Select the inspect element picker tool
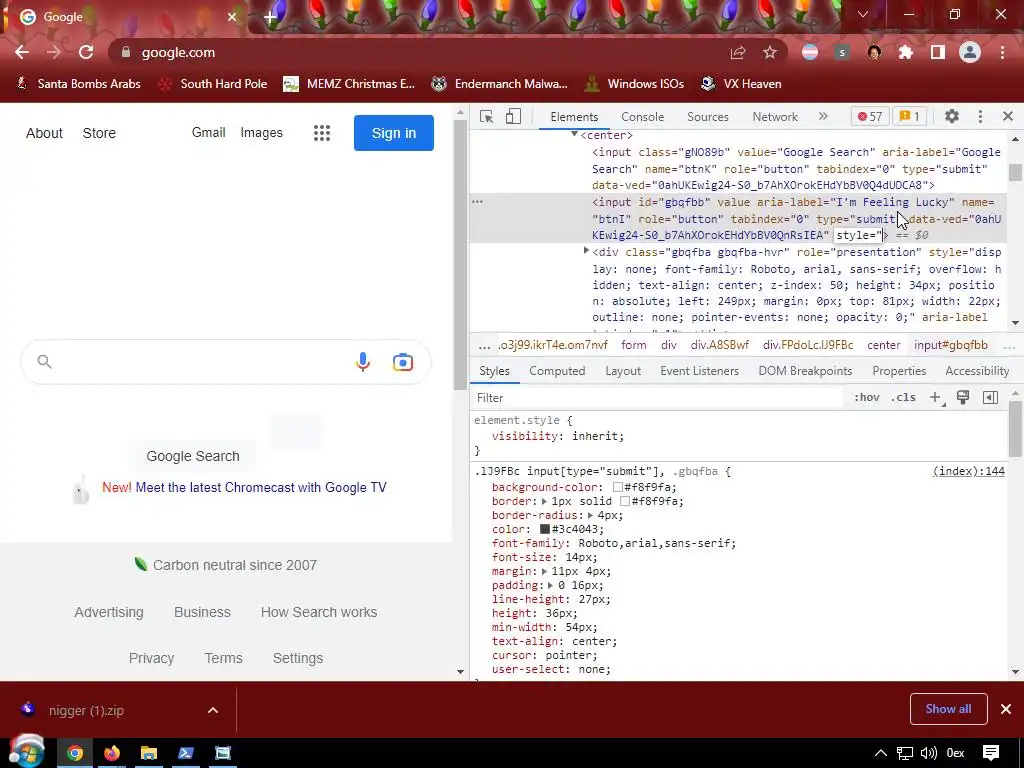 click(486, 116)
